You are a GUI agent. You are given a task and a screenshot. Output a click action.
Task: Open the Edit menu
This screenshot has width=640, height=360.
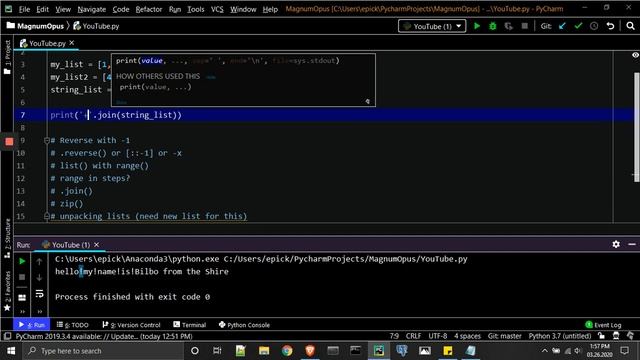pyautogui.click(x=42, y=9)
